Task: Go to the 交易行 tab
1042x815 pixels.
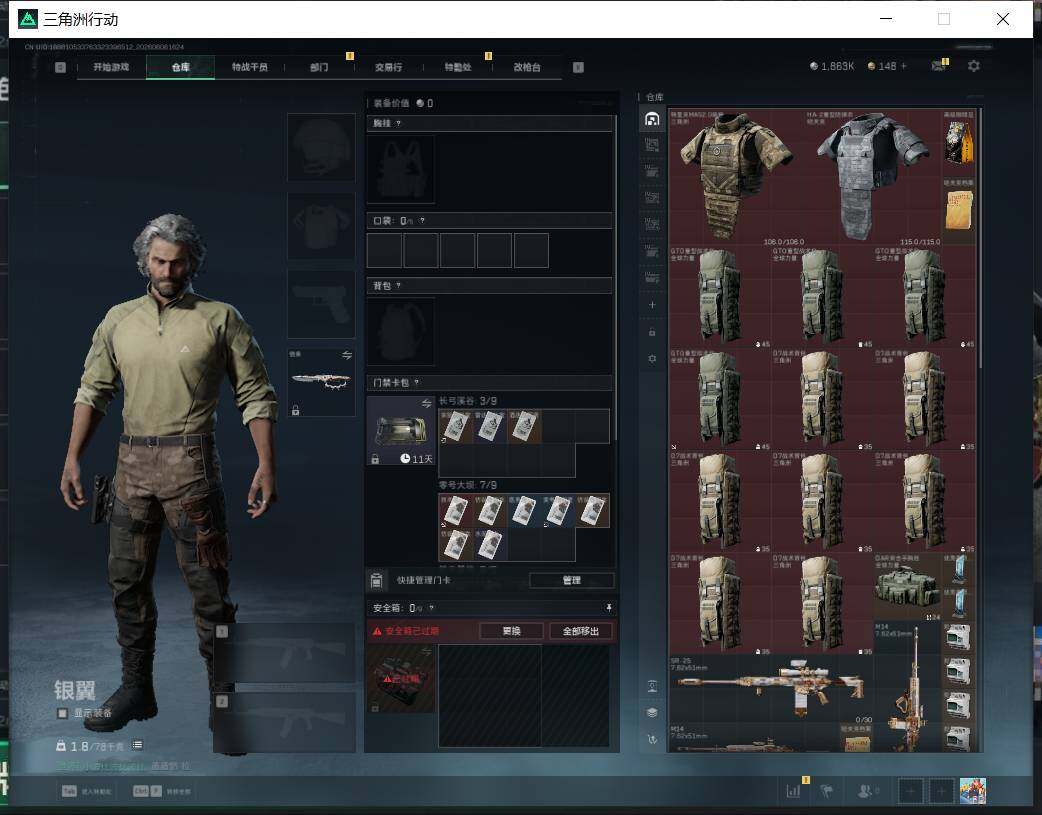Action: 388,67
